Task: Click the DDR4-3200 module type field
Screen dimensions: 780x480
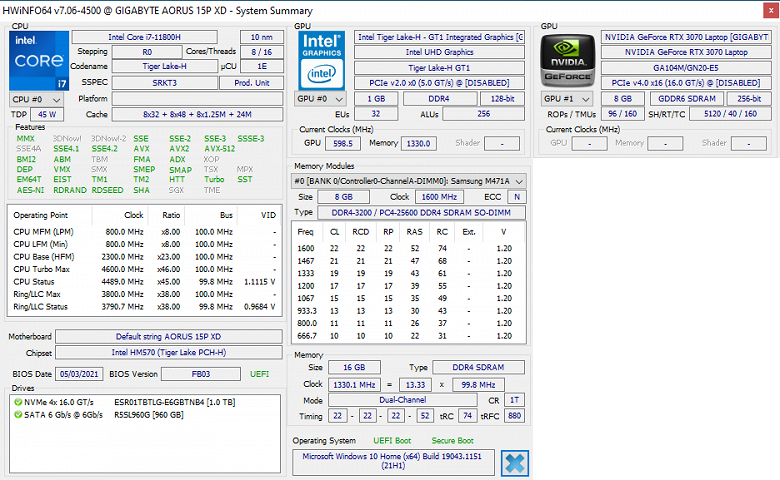Action: click(421, 213)
